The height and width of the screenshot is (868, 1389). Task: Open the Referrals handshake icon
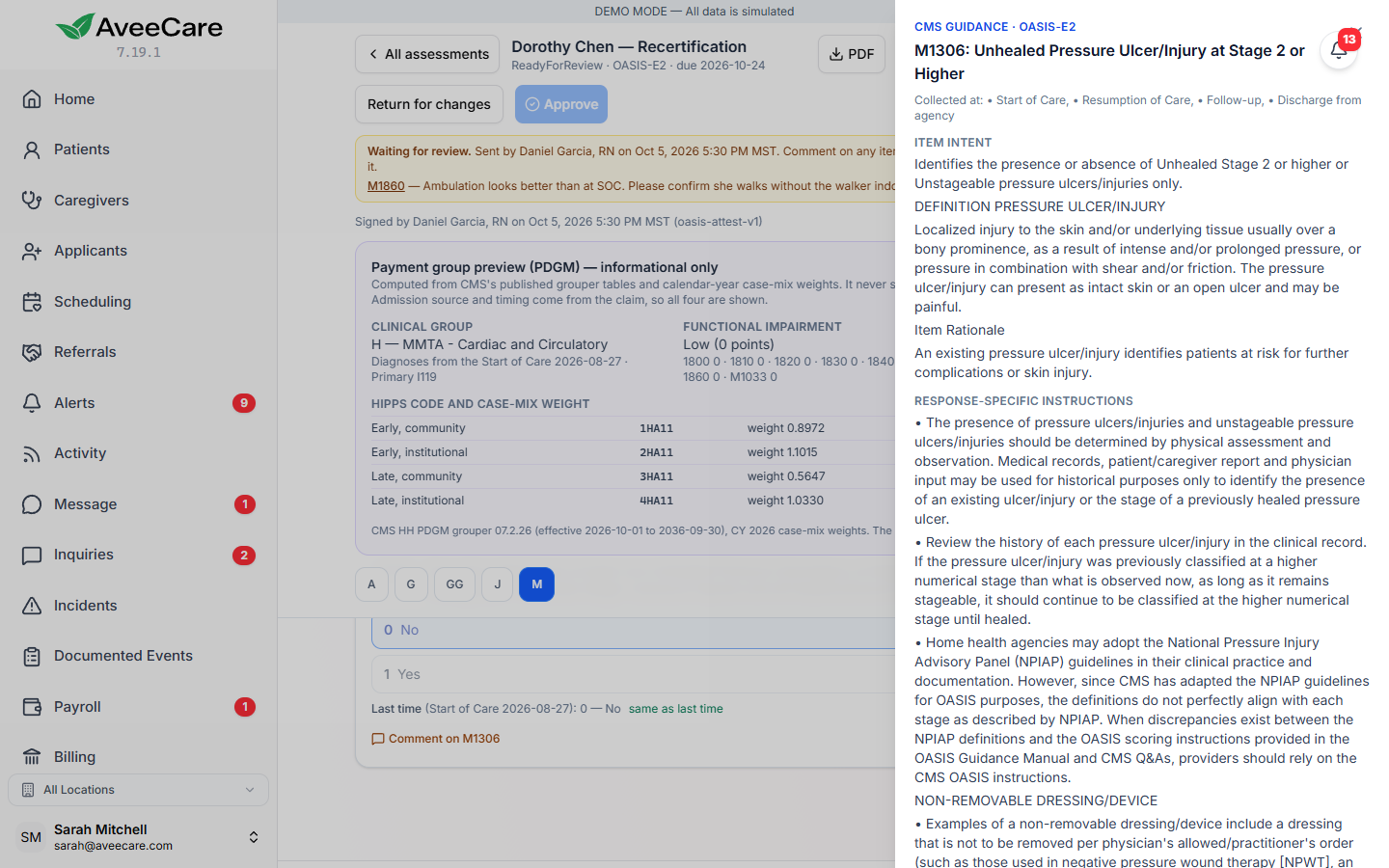[32, 352]
